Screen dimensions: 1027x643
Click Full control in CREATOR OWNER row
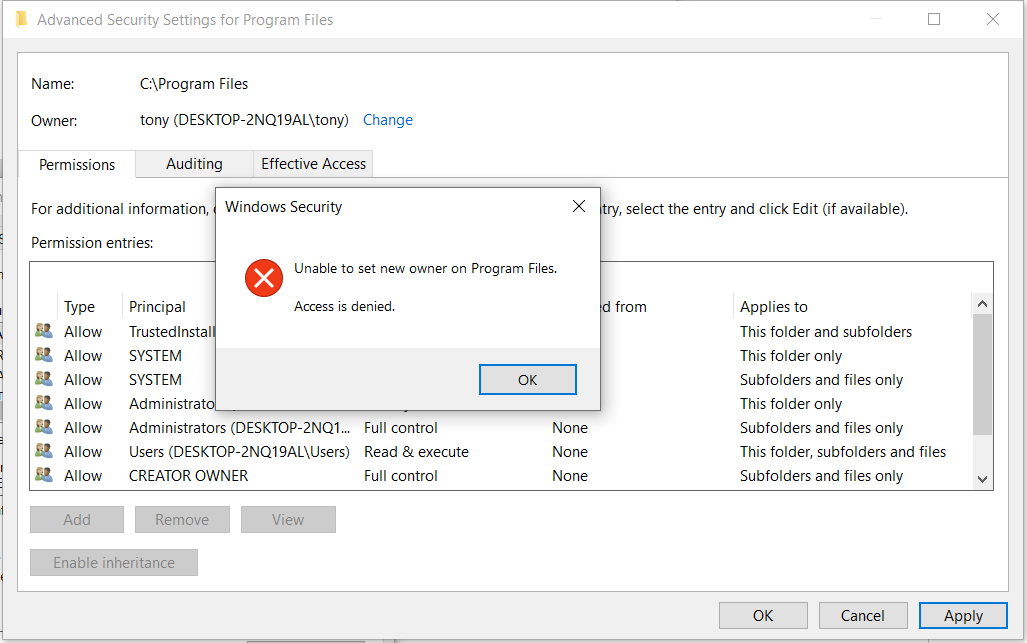click(401, 476)
